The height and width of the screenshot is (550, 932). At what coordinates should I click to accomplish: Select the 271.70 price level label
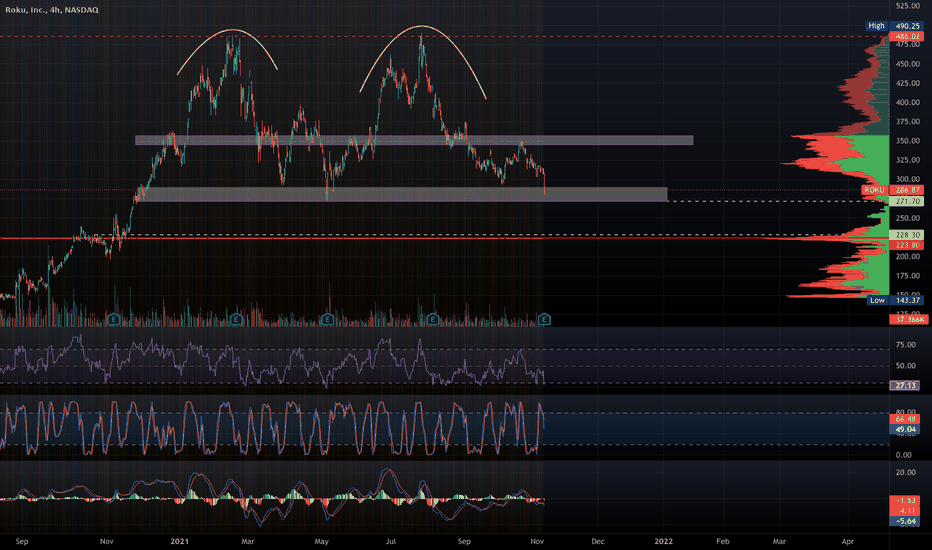906,202
